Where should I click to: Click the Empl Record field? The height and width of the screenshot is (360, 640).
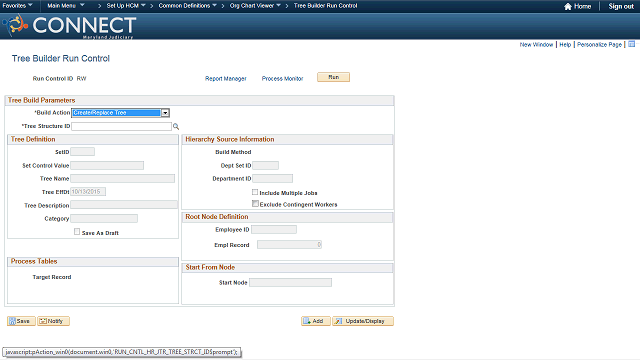click(x=289, y=244)
